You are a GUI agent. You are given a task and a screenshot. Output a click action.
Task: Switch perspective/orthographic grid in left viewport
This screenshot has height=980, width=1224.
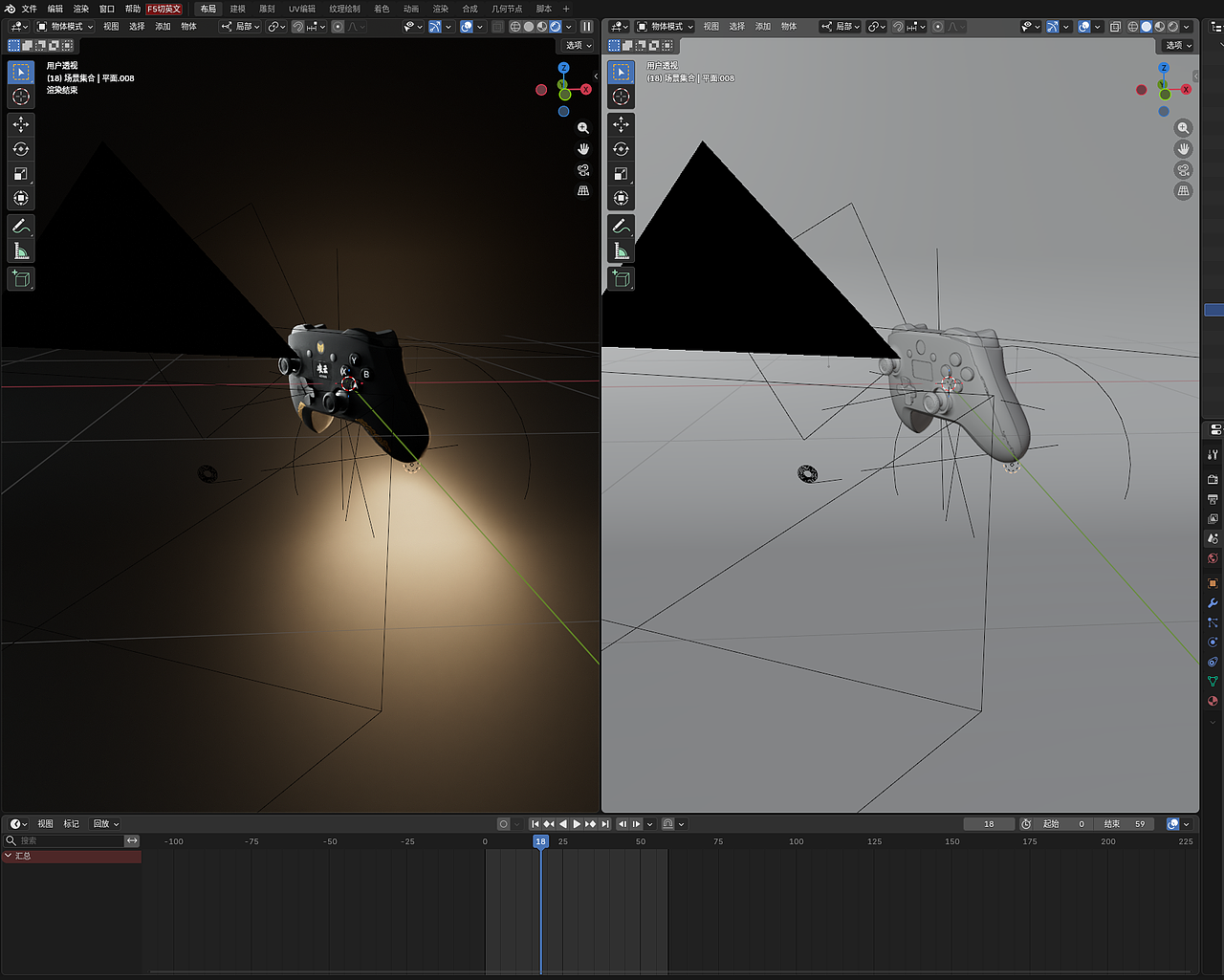click(583, 191)
